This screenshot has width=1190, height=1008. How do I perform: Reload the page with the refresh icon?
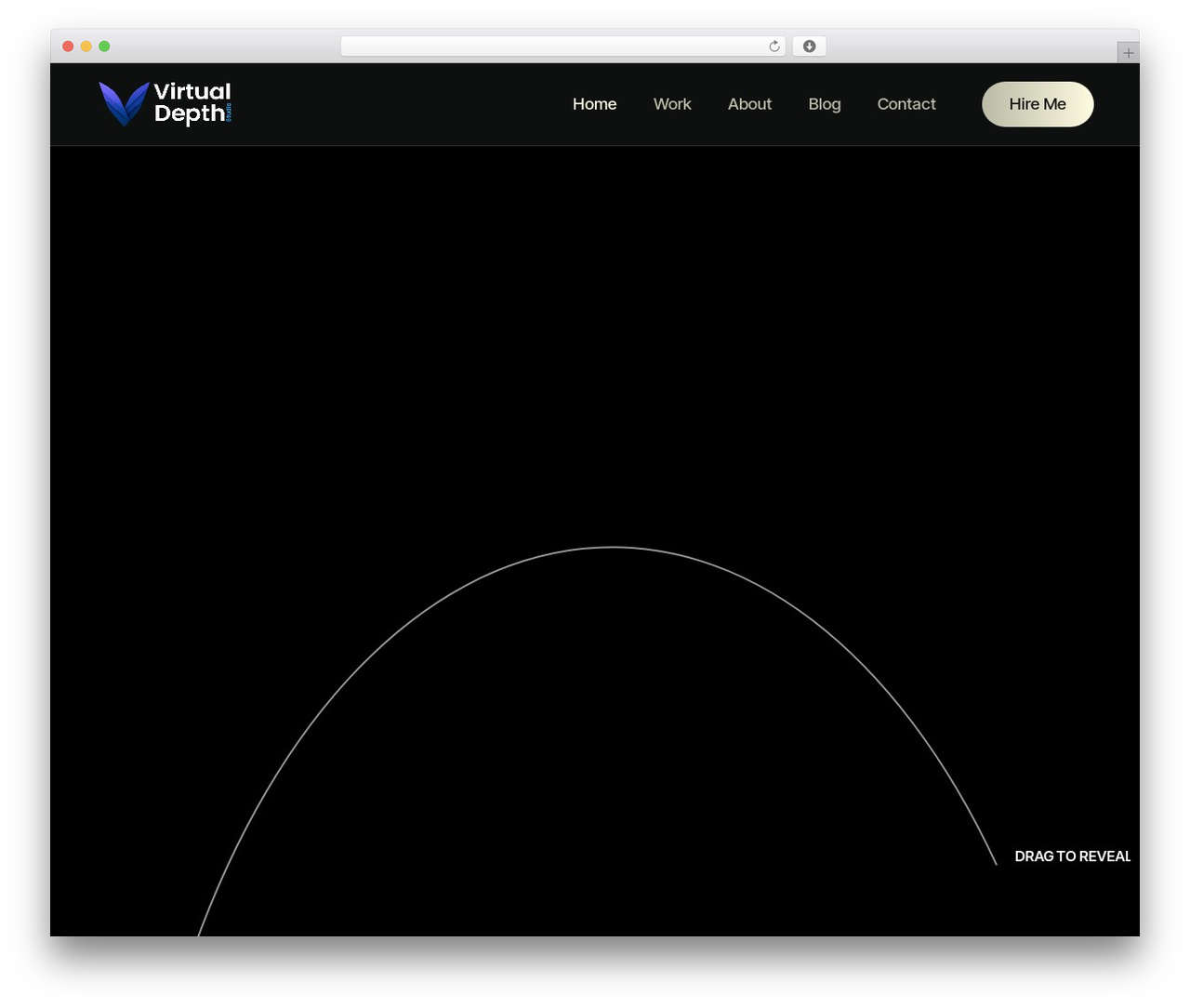click(774, 46)
